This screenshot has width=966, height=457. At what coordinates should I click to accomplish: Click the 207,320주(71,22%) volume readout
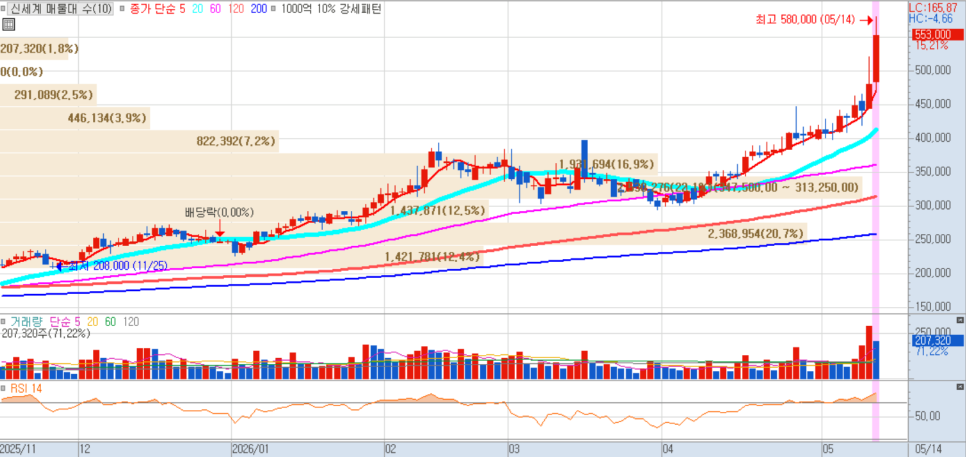(46, 333)
